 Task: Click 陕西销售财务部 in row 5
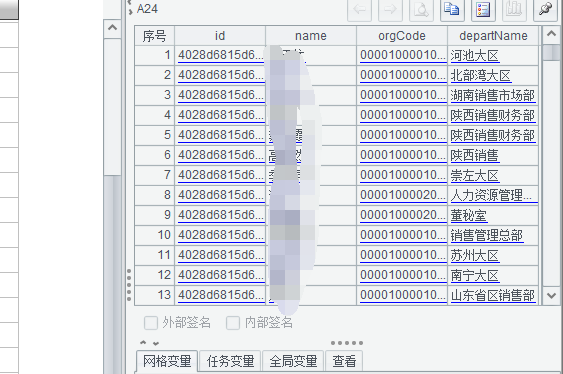click(493, 135)
